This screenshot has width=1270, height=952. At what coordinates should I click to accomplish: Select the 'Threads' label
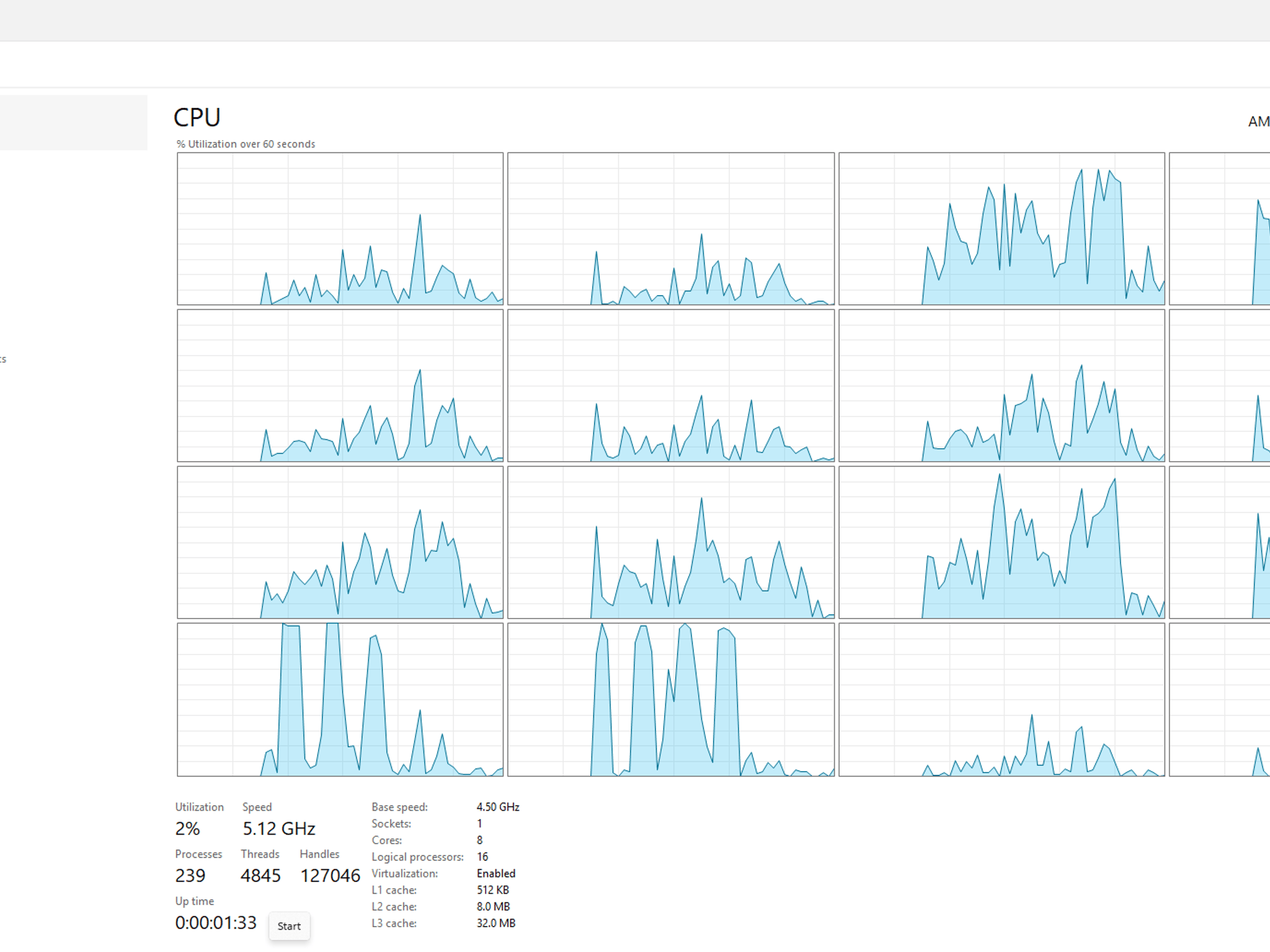[260, 854]
